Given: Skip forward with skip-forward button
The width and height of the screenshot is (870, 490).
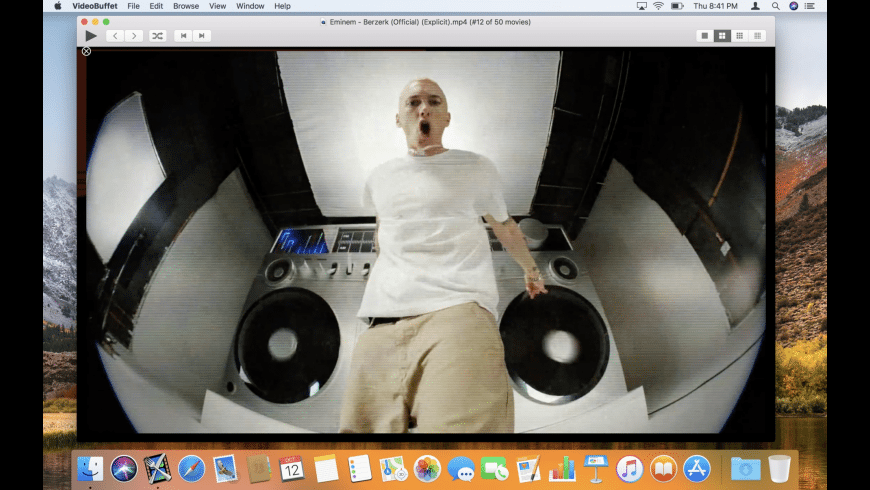Looking at the screenshot, I should (201, 36).
